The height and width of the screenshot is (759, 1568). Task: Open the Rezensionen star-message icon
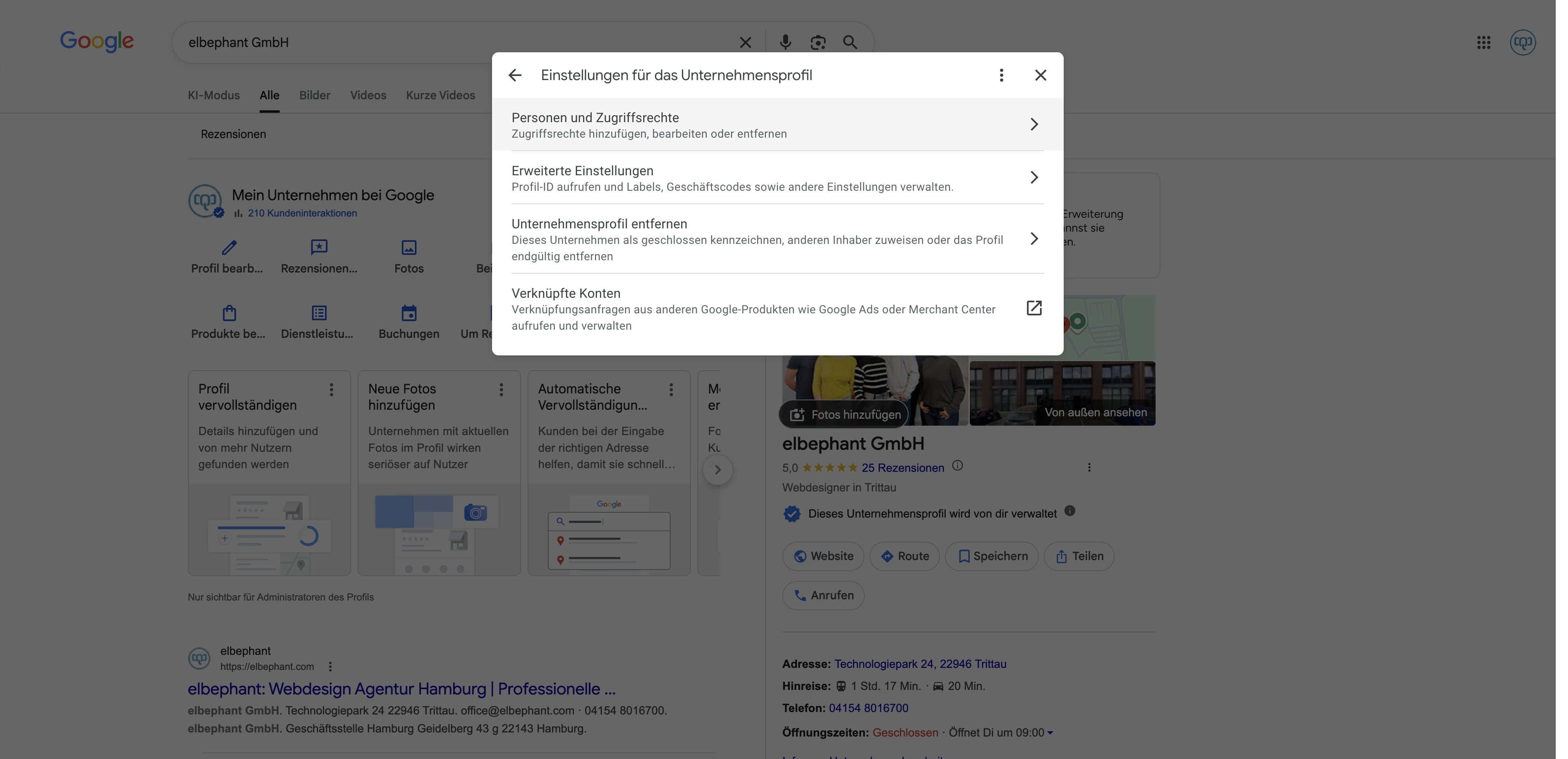click(x=319, y=247)
